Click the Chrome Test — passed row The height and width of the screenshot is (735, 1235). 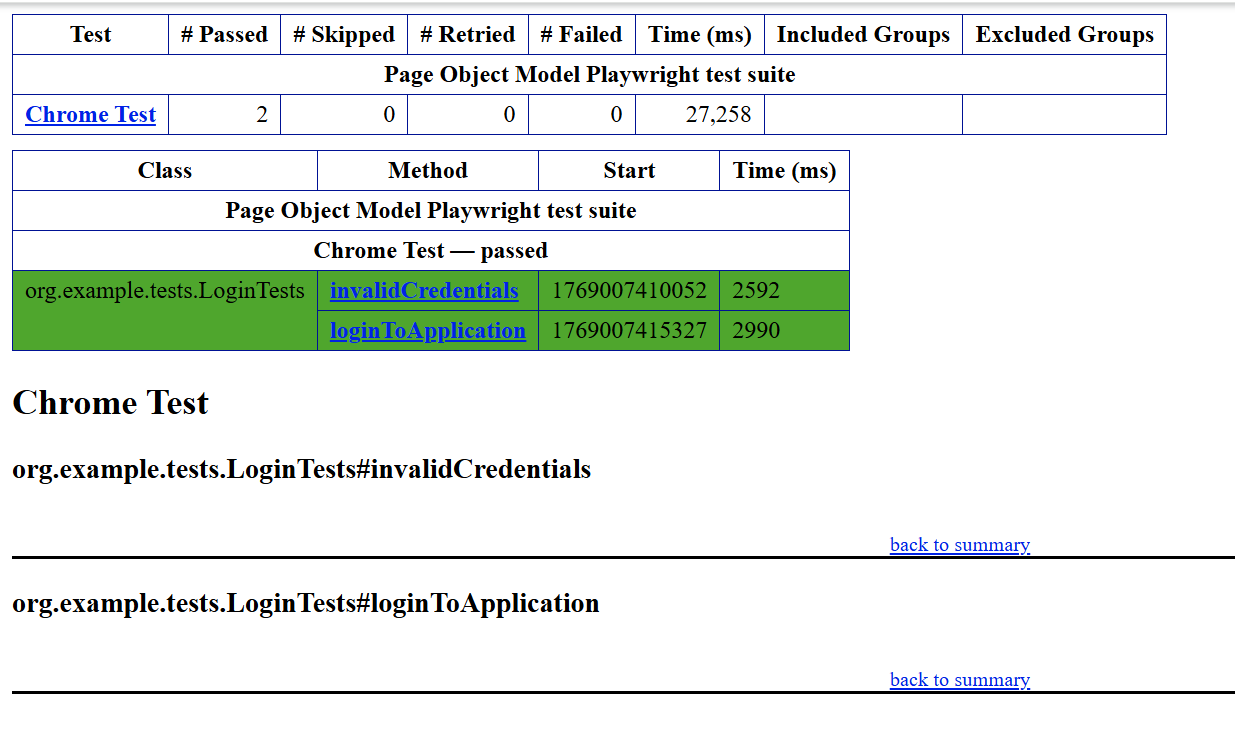pyautogui.click(x=429, y=250)
